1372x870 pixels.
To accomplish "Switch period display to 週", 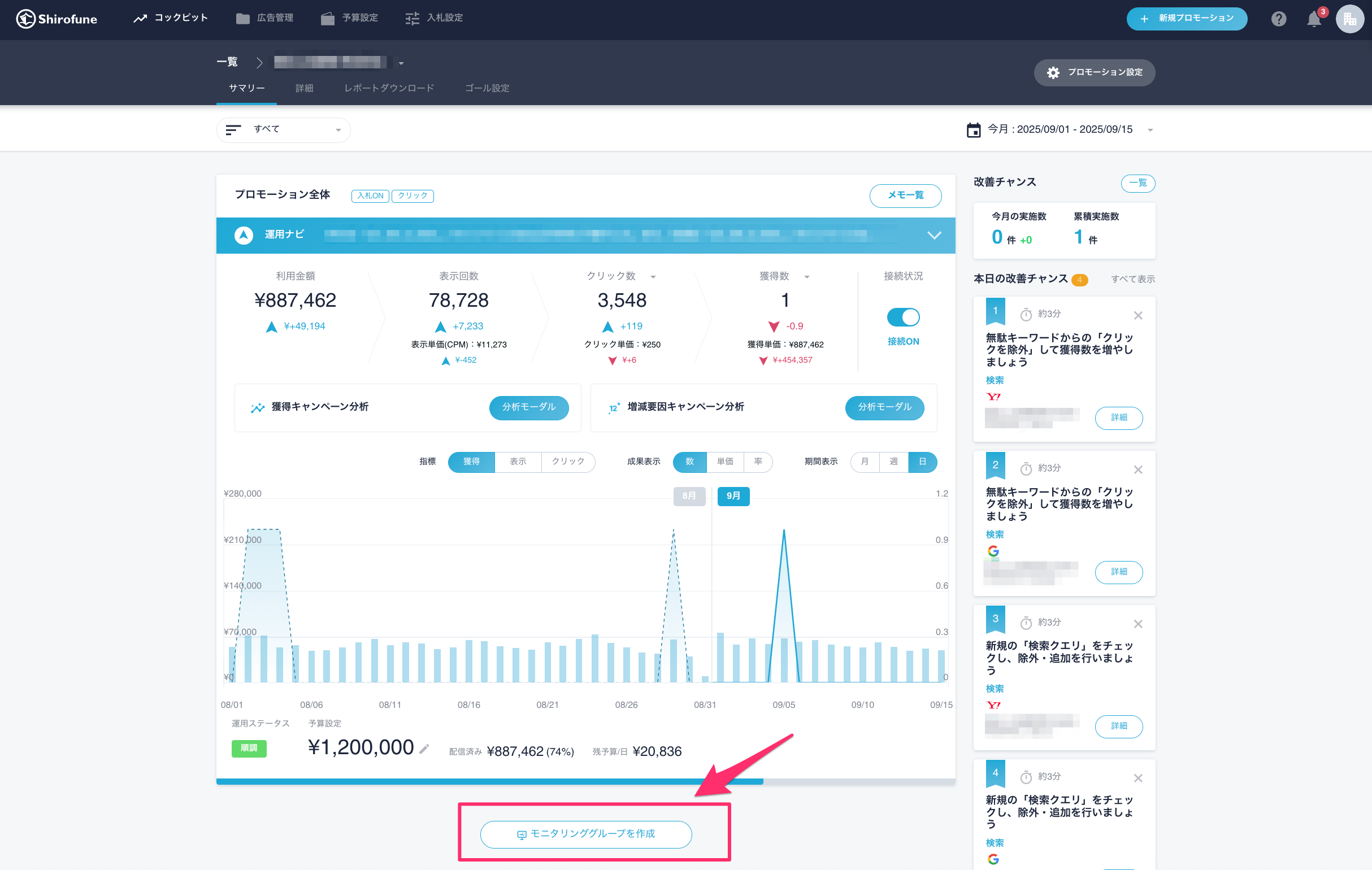I will [x=893, y=462].
